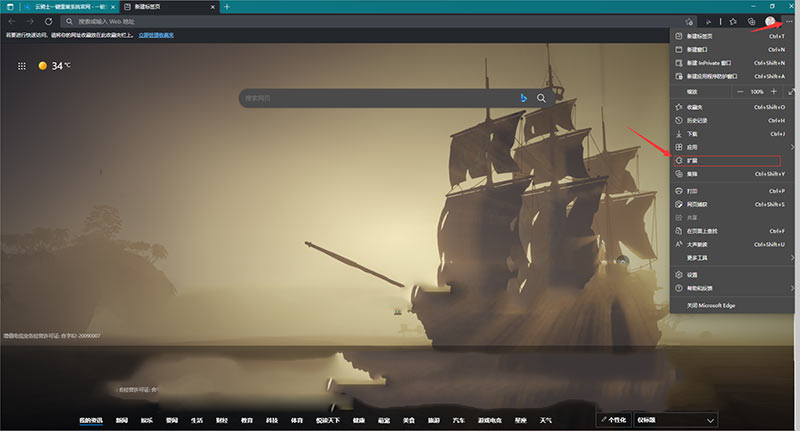Select the 新建标签页 browser tab

coord(169,7)
